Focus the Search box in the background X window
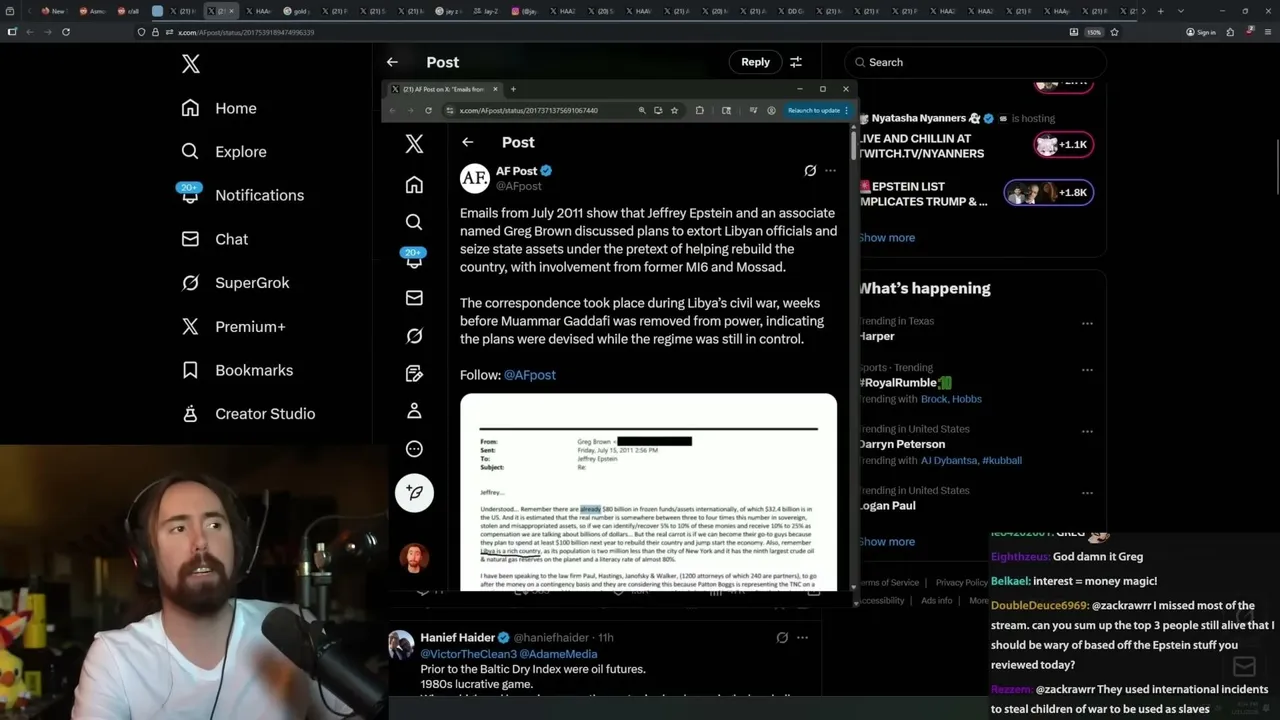This screenshot has height=720, width=1280. point(975,62)
